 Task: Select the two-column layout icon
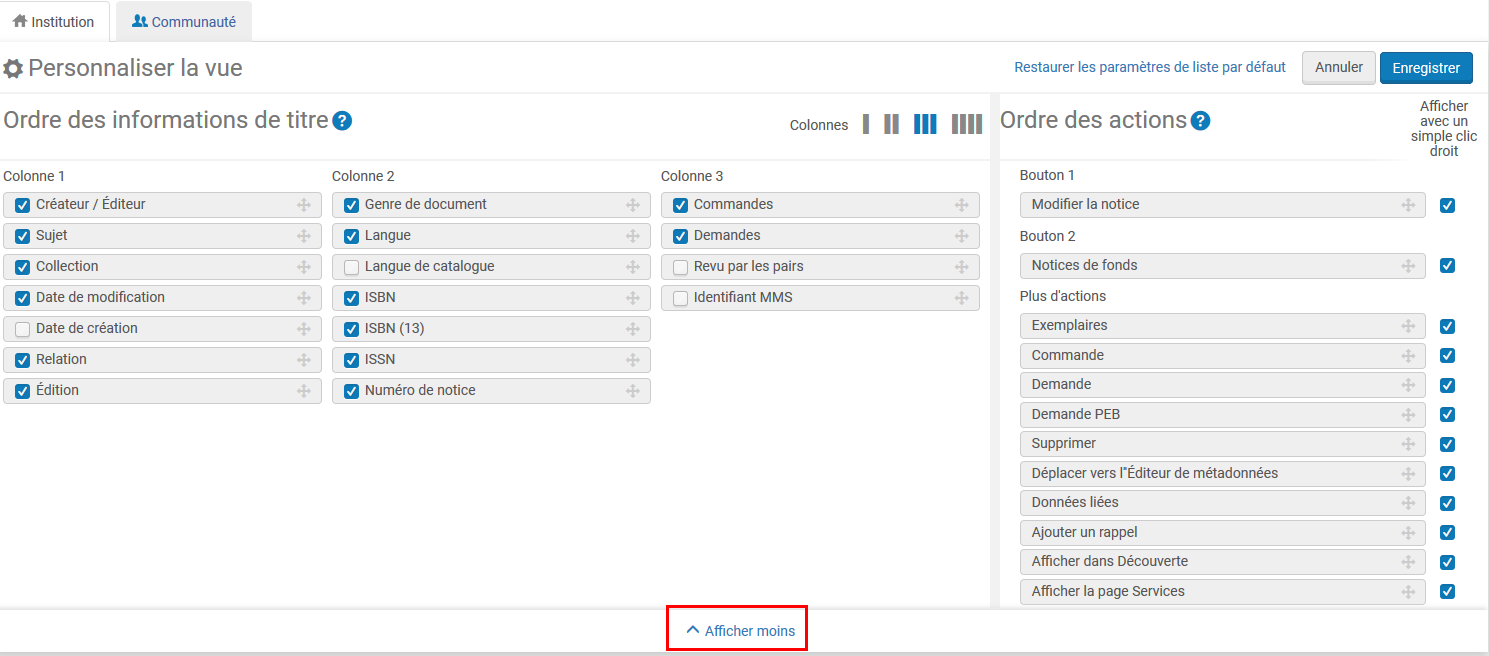(x=891, y=124)
